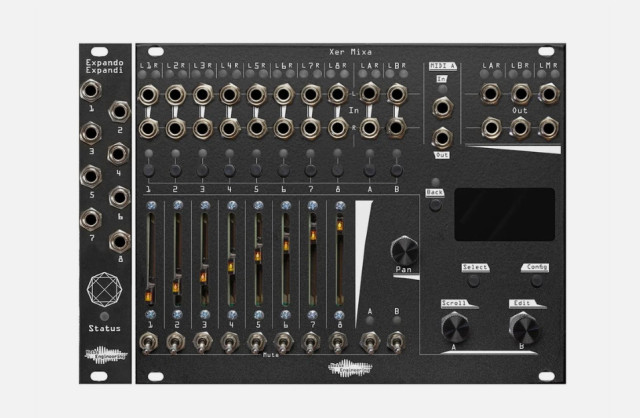The width and height of the screenshot is (640, 418).
Task: Flip the channel 8 mute toggle switch
Action: pyautogui.click(x=338, y=343)
